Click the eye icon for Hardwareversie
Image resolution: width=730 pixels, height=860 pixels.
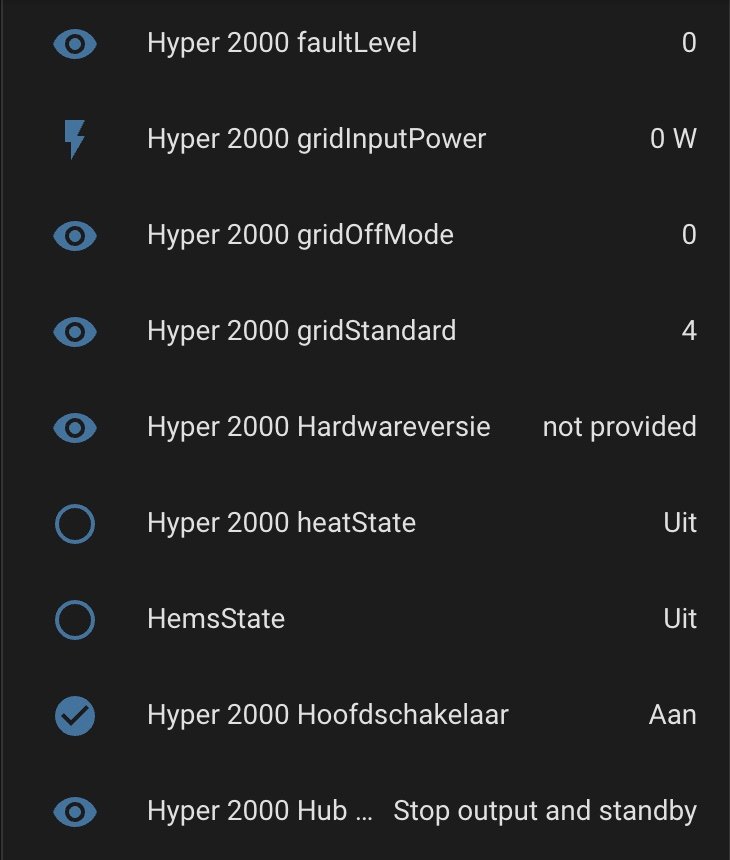[x=75, y=428]
